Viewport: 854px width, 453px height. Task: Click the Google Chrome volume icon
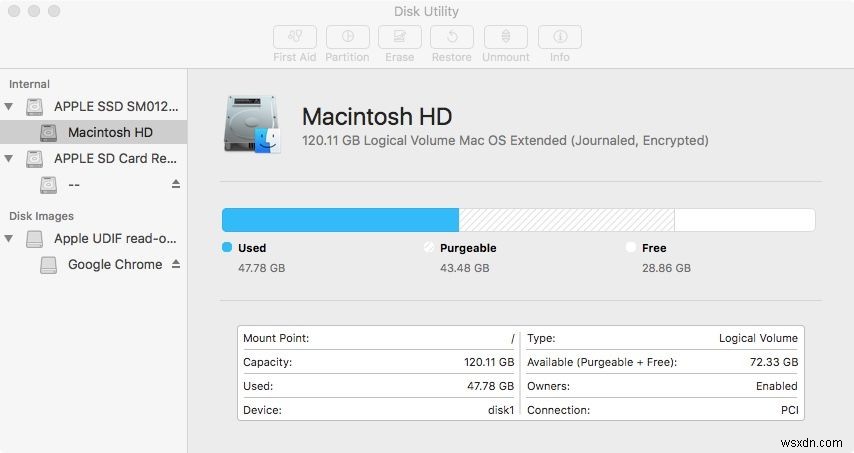point(48,265)
